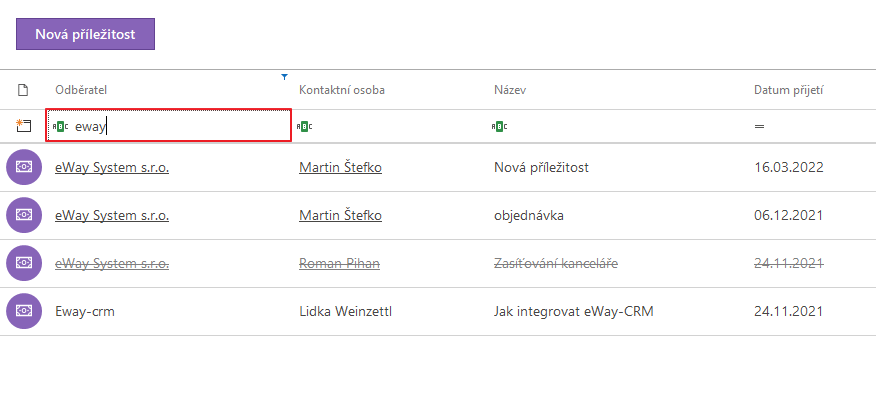Sort by the Datum přijetí column header
876x396 pixels.
click(788, 90)
